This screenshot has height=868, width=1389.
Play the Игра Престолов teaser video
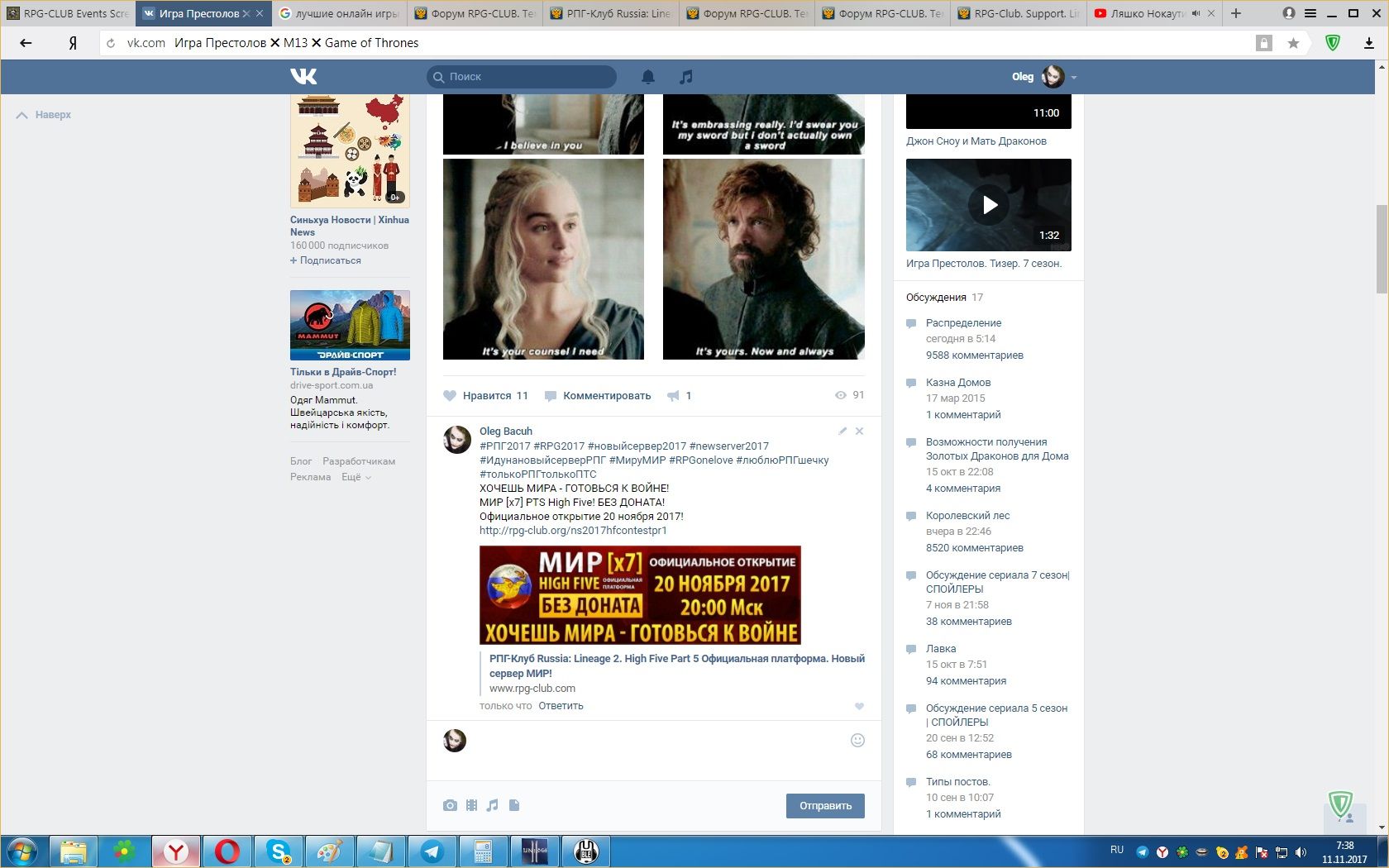pos(989,205)
